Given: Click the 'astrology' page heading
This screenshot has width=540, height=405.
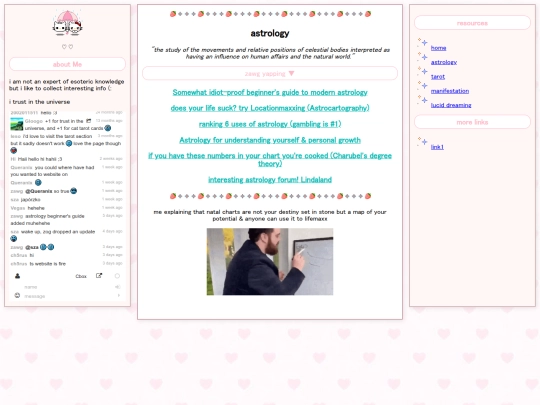Looking at the screenshot, I should click(270, 33).
